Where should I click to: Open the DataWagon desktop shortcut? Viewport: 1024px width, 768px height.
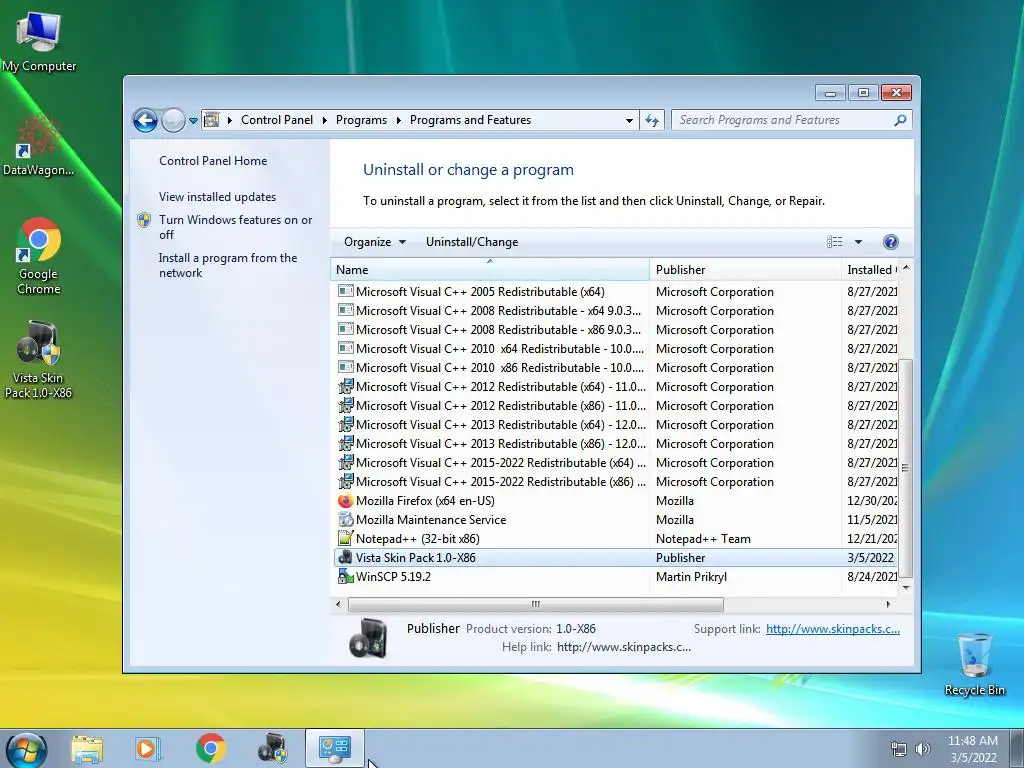(x=39, y=145)
